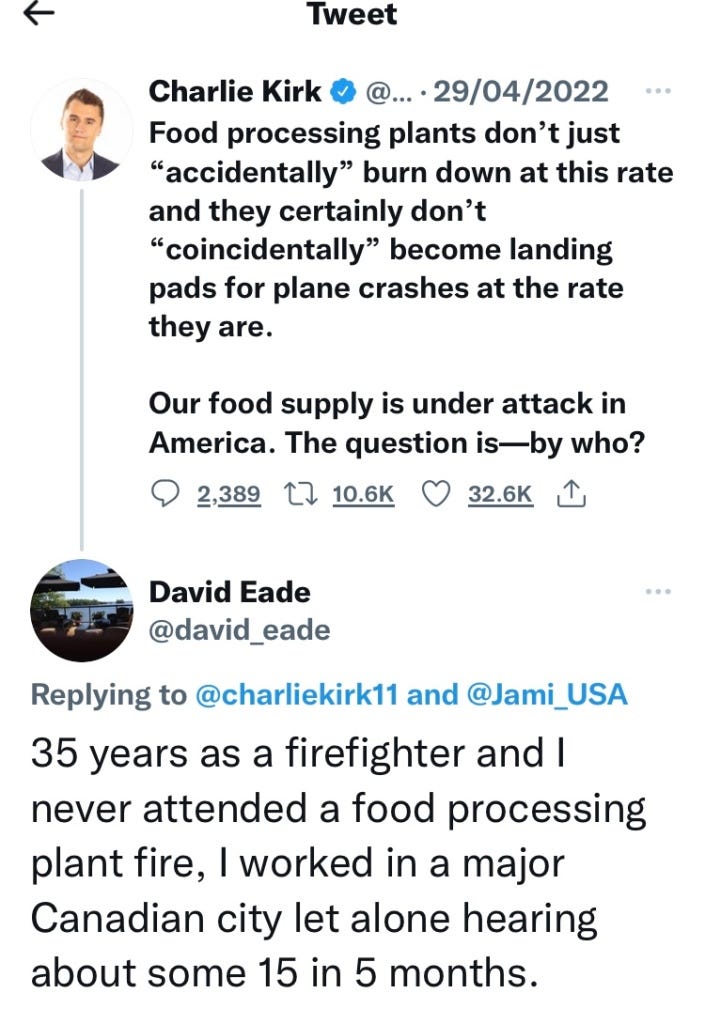The image size is (705, 1024).
Task: Click the share icon on Charlie Kirk's tweet
Action: 572,492
